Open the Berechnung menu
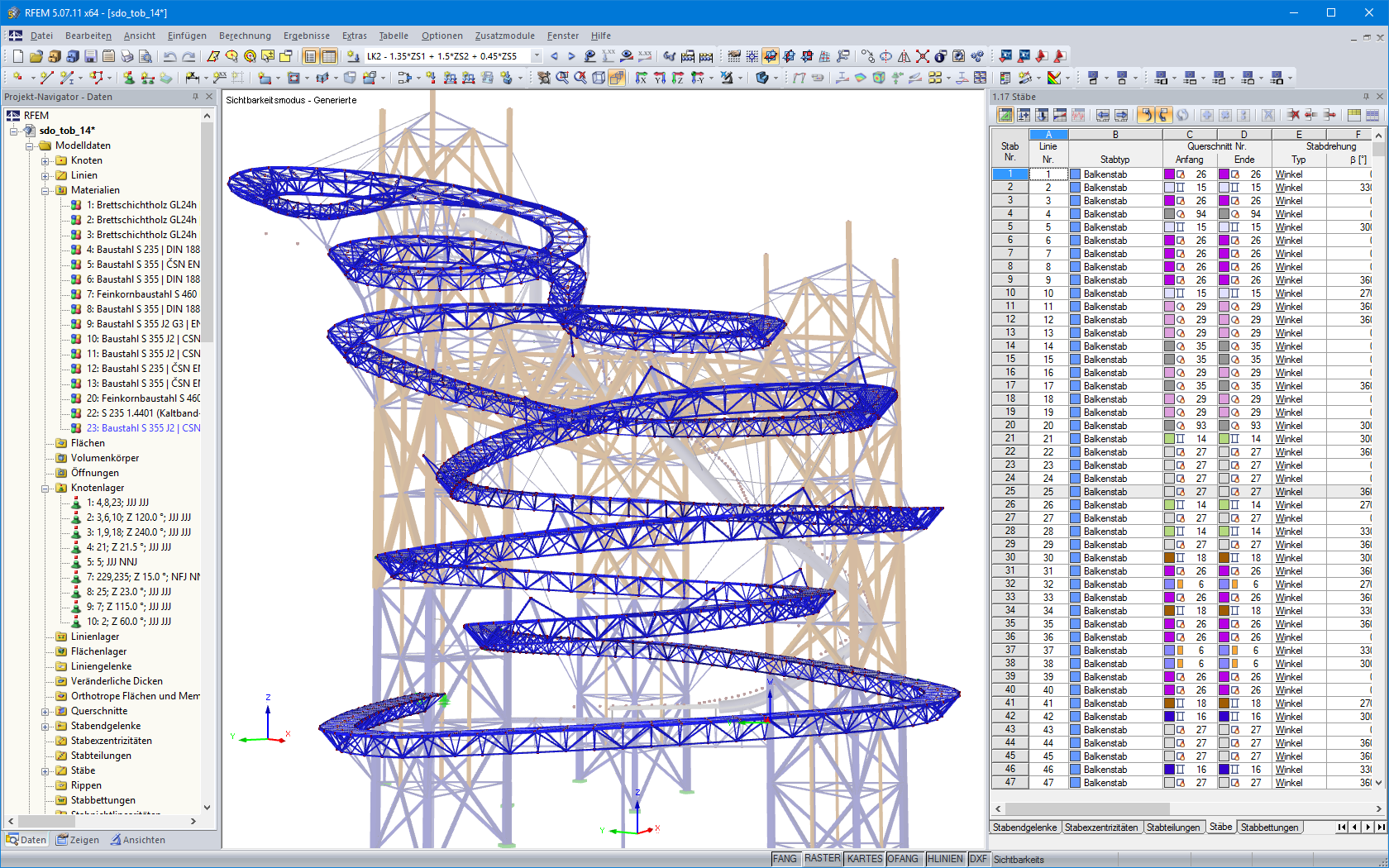Image resolution: width=1389 pixels, height=868 pixels. click(244, 36)
